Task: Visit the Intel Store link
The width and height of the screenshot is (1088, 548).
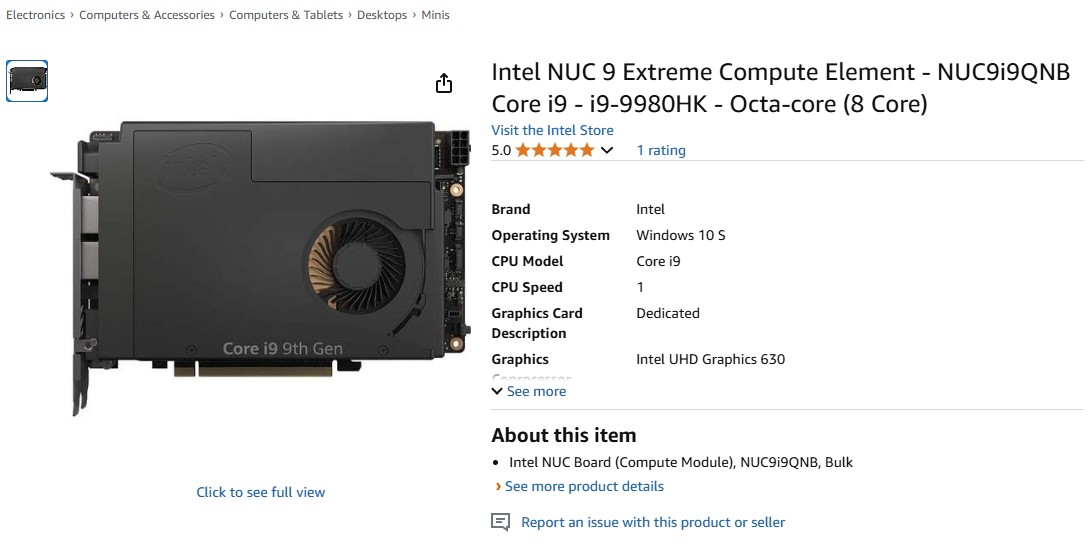Action: click(x=552, y=130)
